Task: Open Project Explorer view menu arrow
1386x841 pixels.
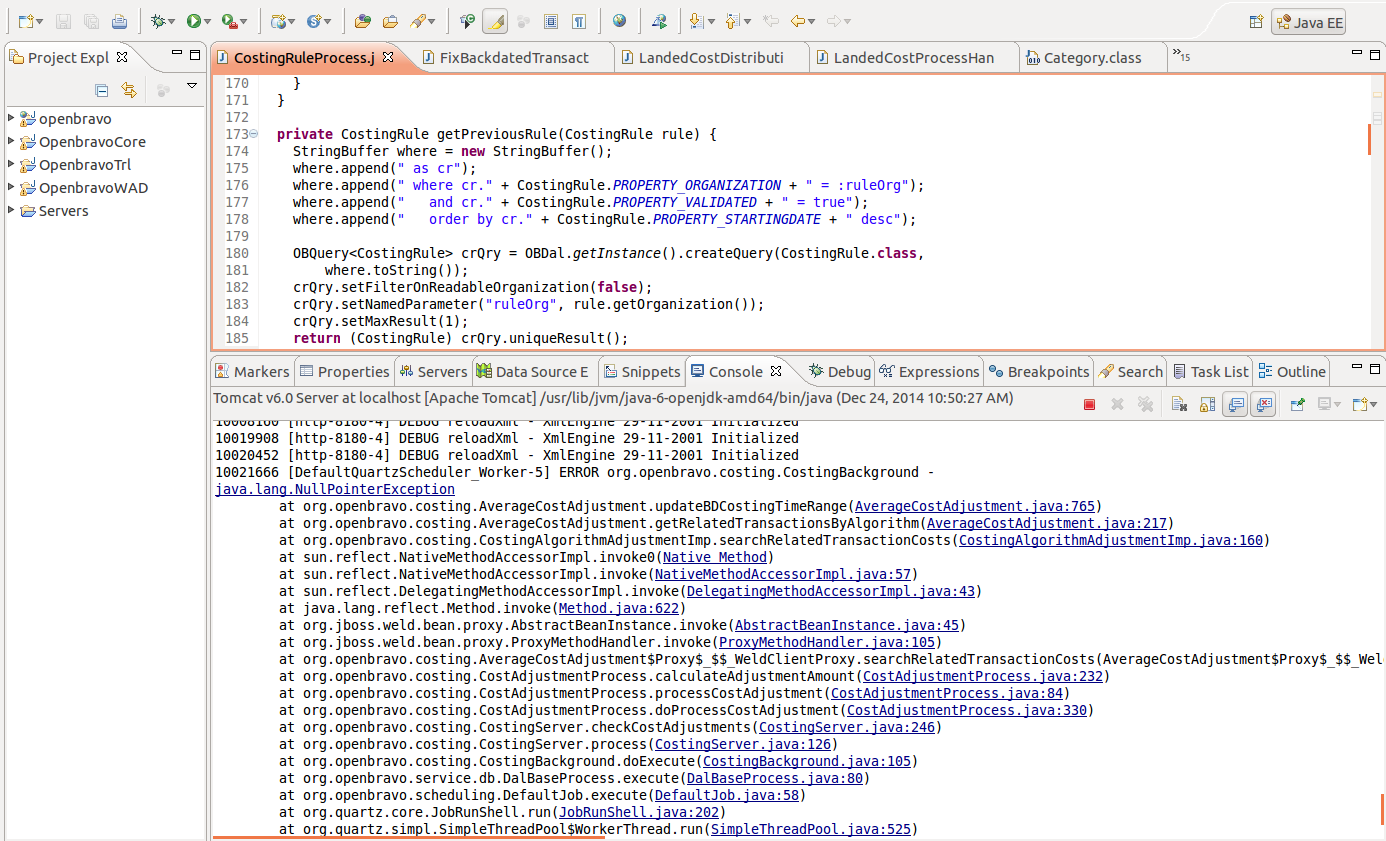Action: [191, 87]
